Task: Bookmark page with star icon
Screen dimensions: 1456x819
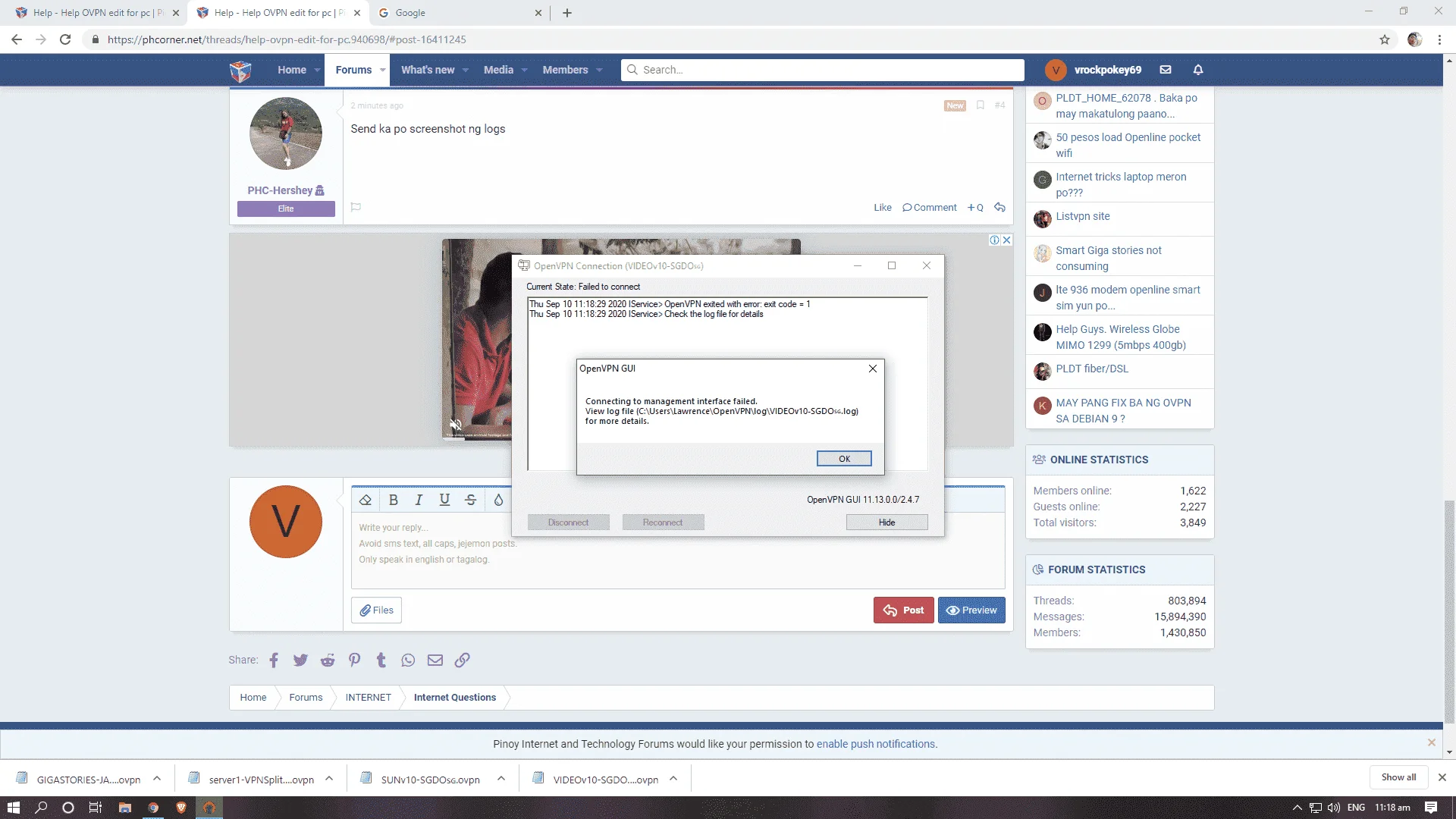Action: click(x=1385, y=39)
